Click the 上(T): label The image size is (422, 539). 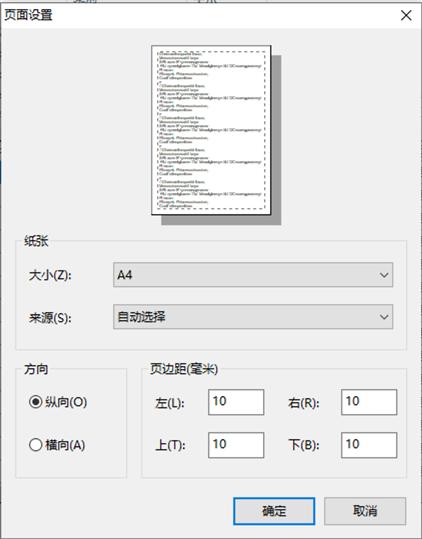170,446
